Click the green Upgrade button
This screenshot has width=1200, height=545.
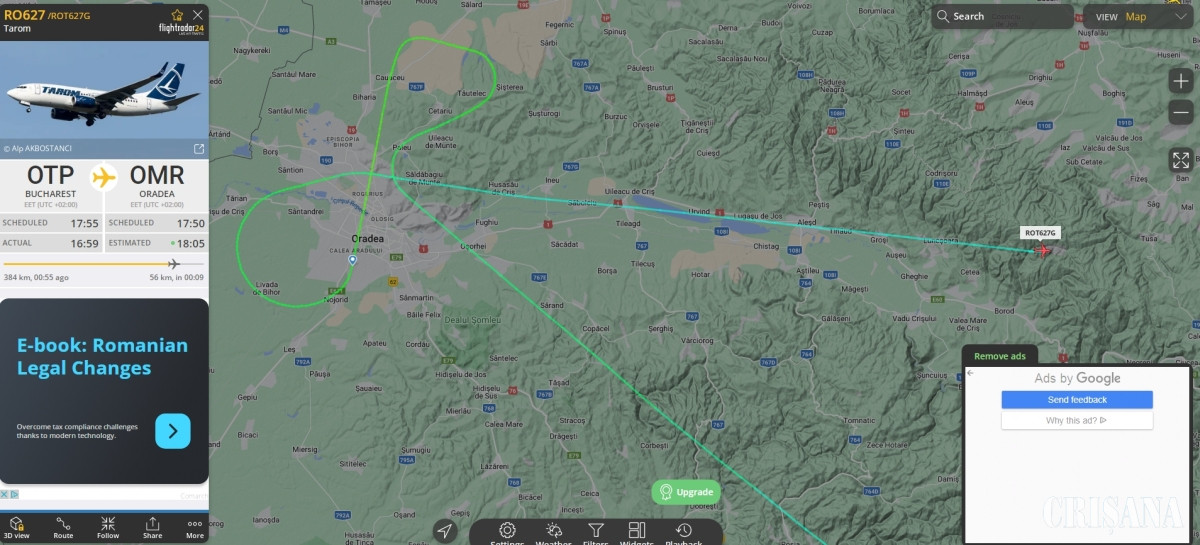pyautogui.click(x=686, y=492)
